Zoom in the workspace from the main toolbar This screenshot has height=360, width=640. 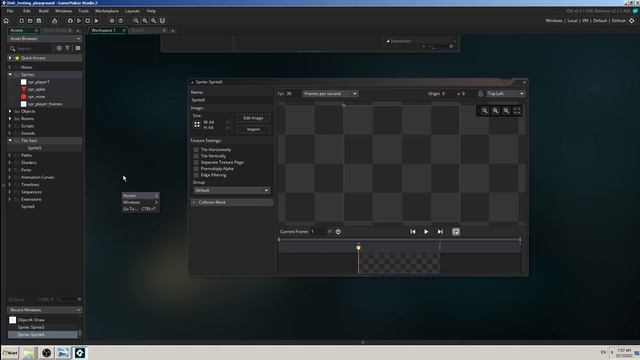[153, 21]
